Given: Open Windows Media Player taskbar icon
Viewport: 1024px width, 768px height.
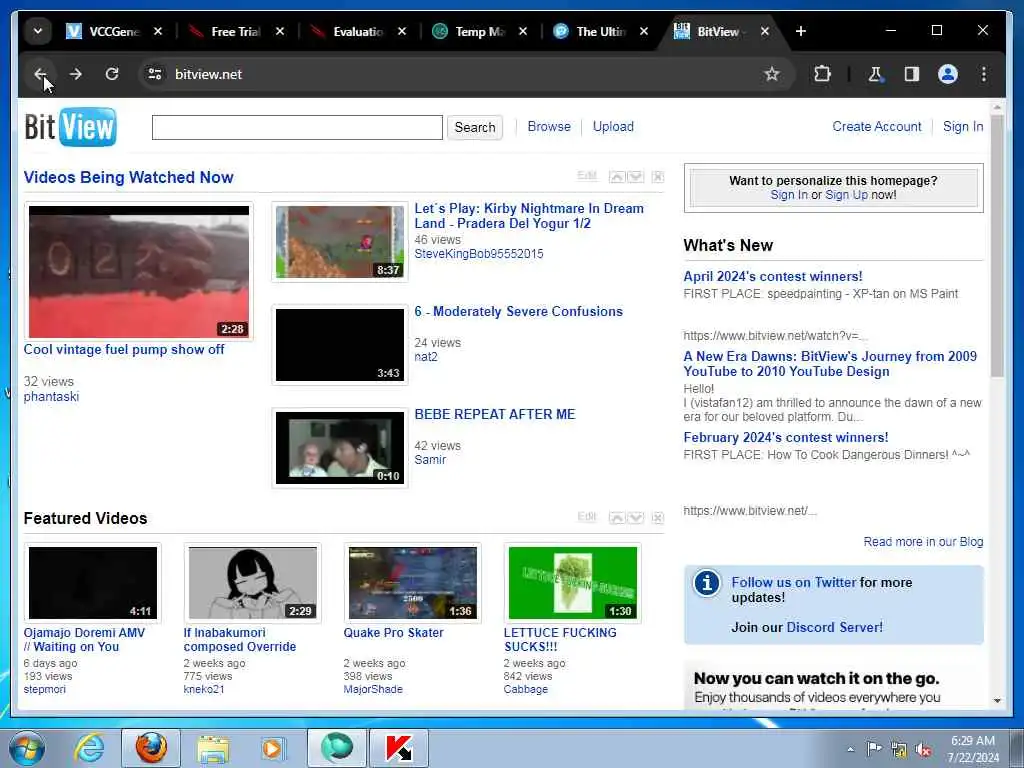Looking at the screenshot, I should [x=272, y=748].
